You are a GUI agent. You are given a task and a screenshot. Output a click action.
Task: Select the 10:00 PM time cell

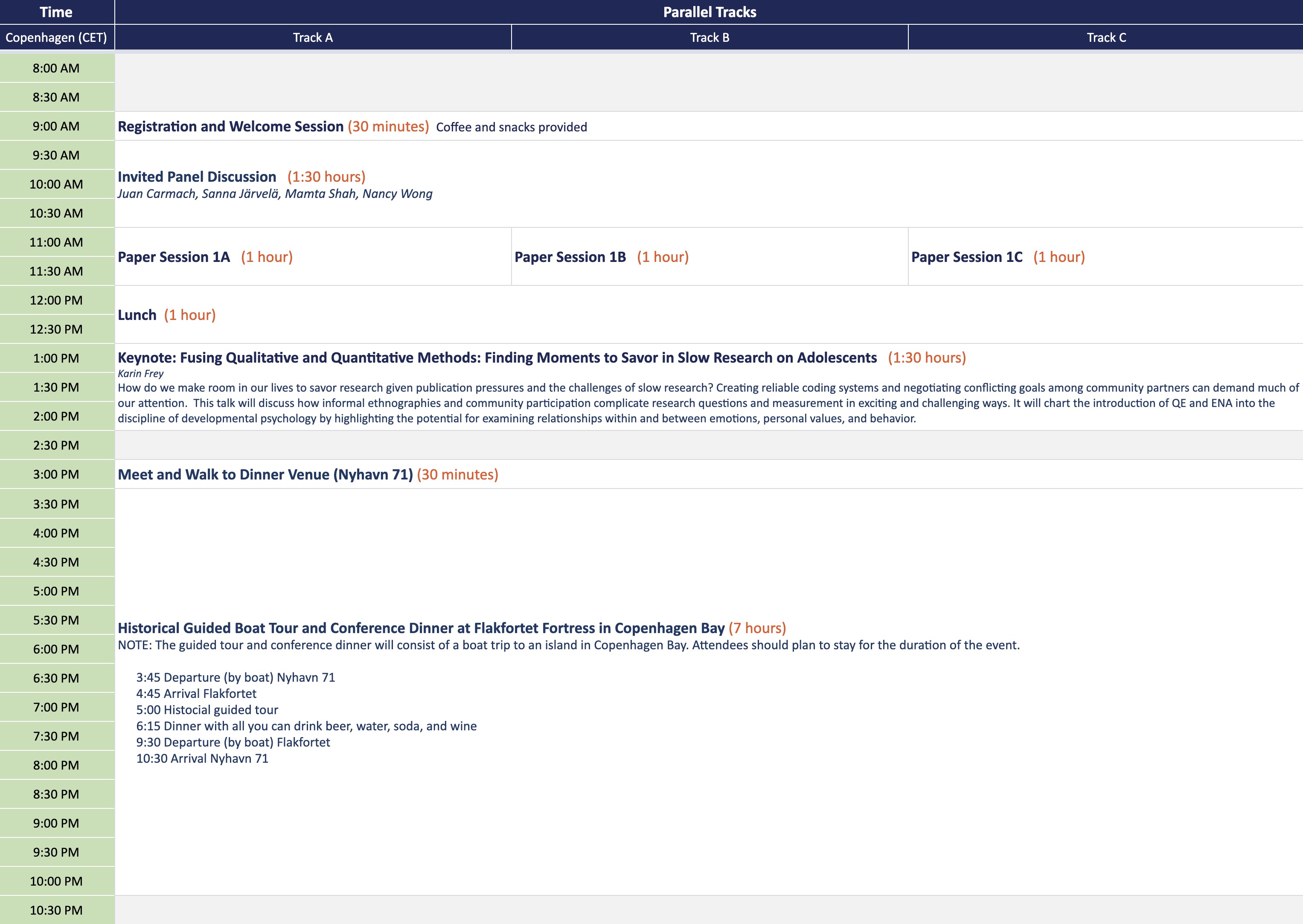(56, 881)
